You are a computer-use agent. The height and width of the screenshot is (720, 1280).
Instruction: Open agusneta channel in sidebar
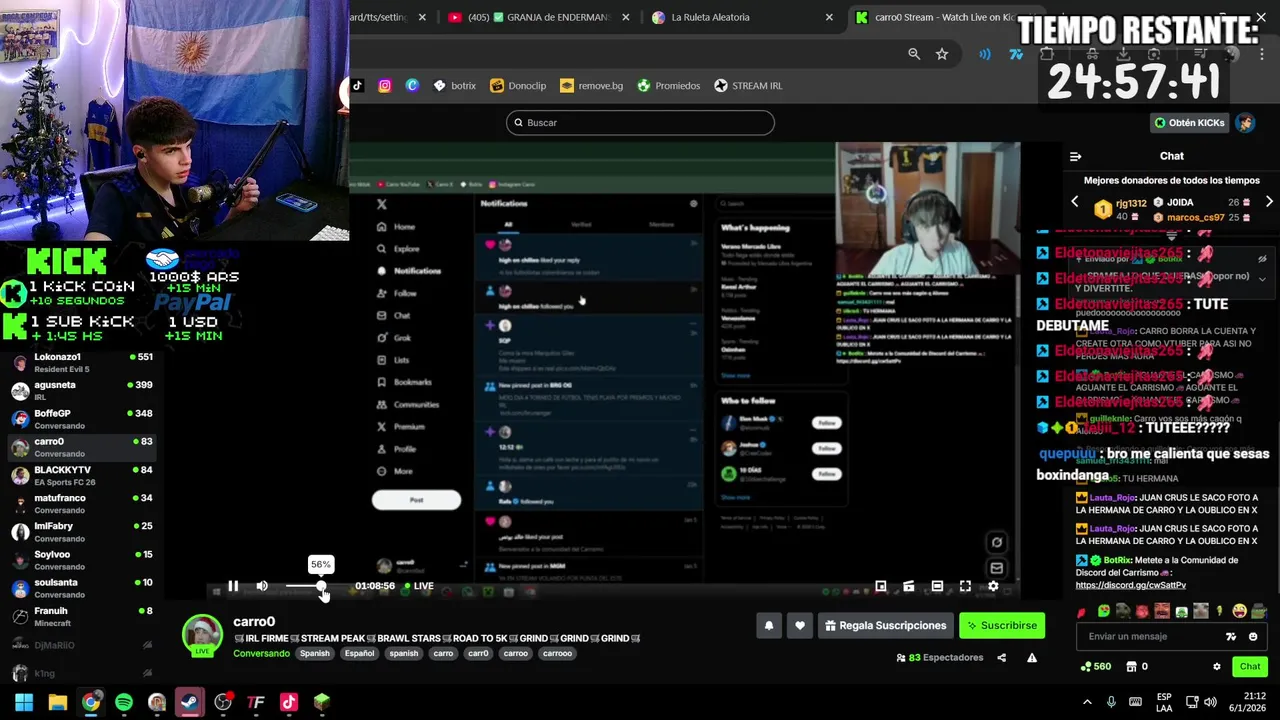(83, 390)
